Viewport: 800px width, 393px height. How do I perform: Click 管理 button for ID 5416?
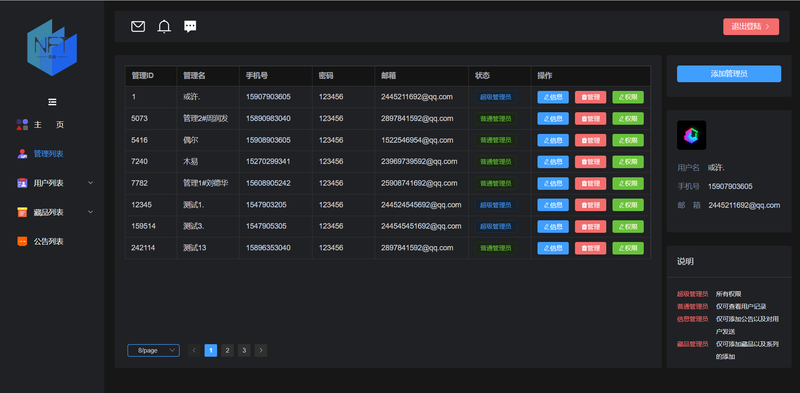tap(591, 140)
